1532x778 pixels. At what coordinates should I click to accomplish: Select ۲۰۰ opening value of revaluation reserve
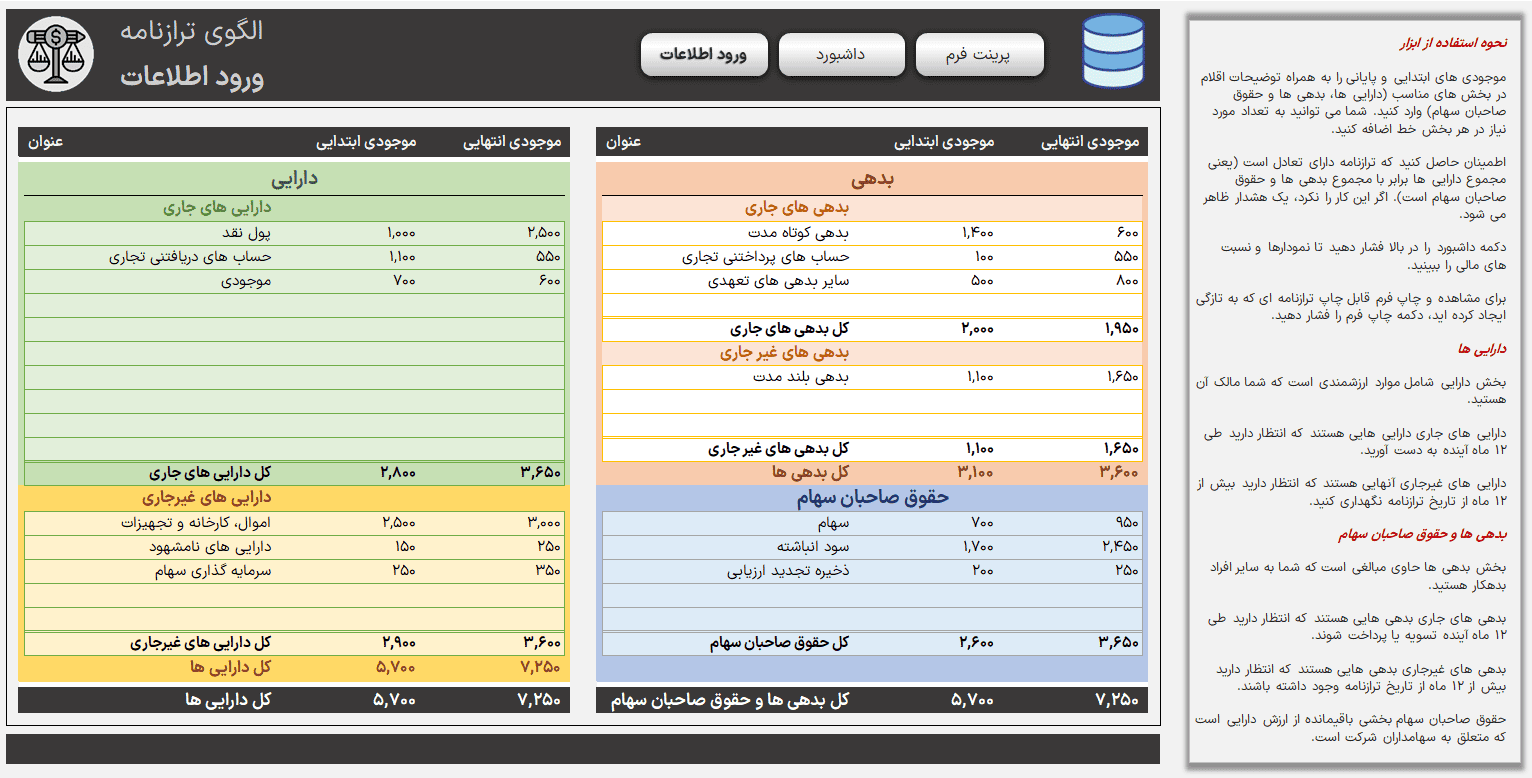point(984,571)
